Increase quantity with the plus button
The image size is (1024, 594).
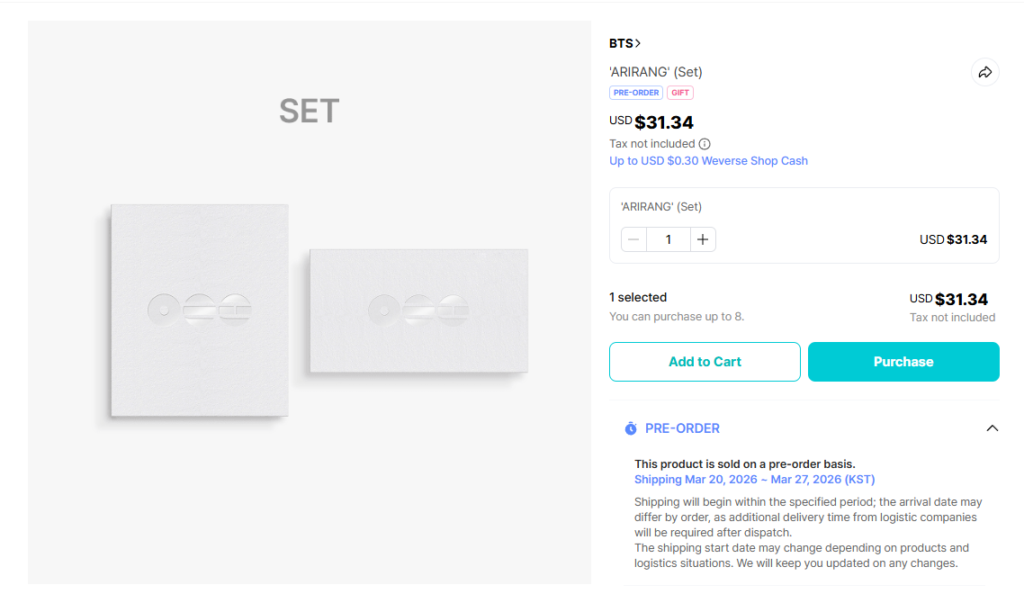click(x=703, y=240)
